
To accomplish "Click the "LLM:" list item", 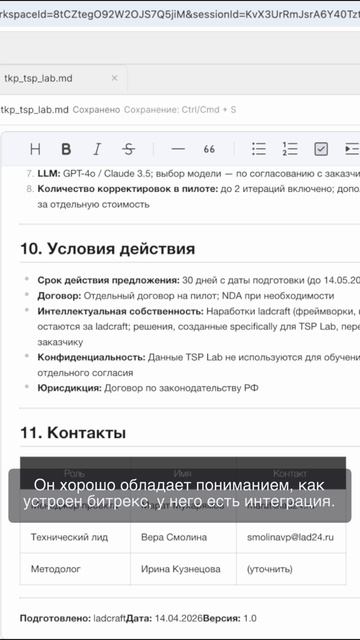I will 199,173.
